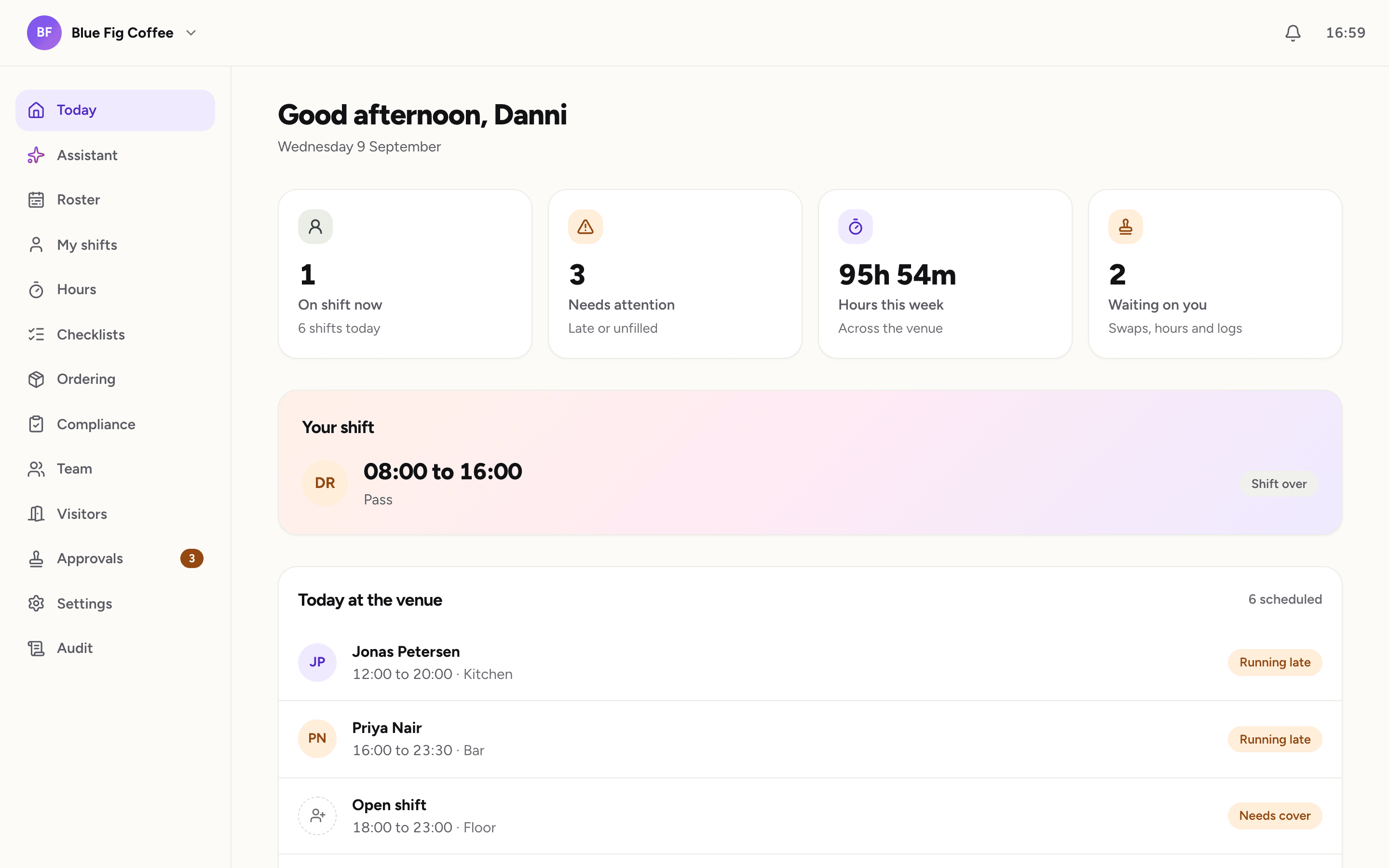1389x868 pixels.
Task: Click the Today at the venue heading
Action: 369,600
